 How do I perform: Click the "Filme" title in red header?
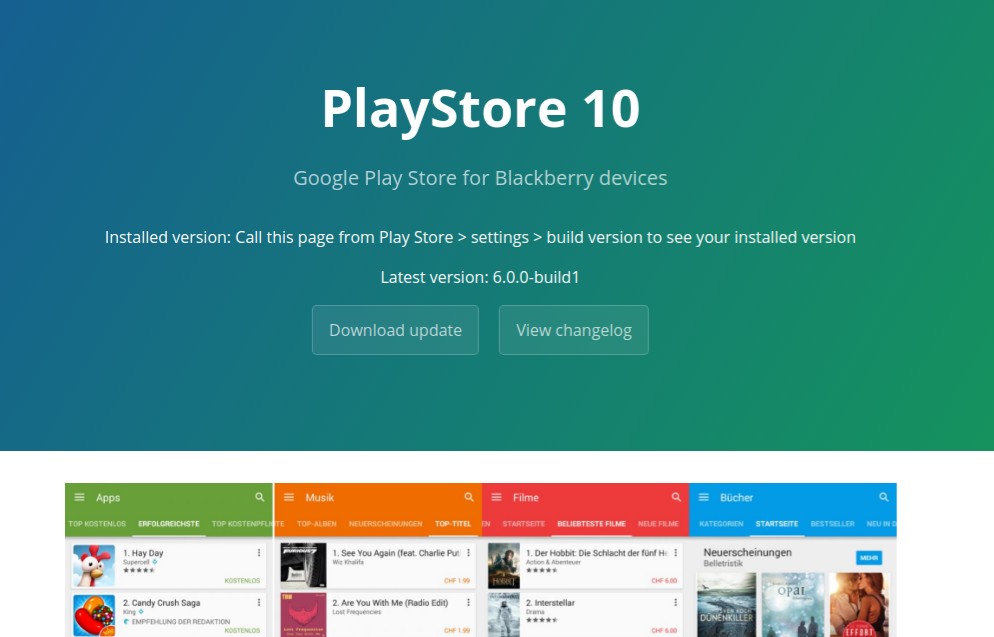click(526, 498)
